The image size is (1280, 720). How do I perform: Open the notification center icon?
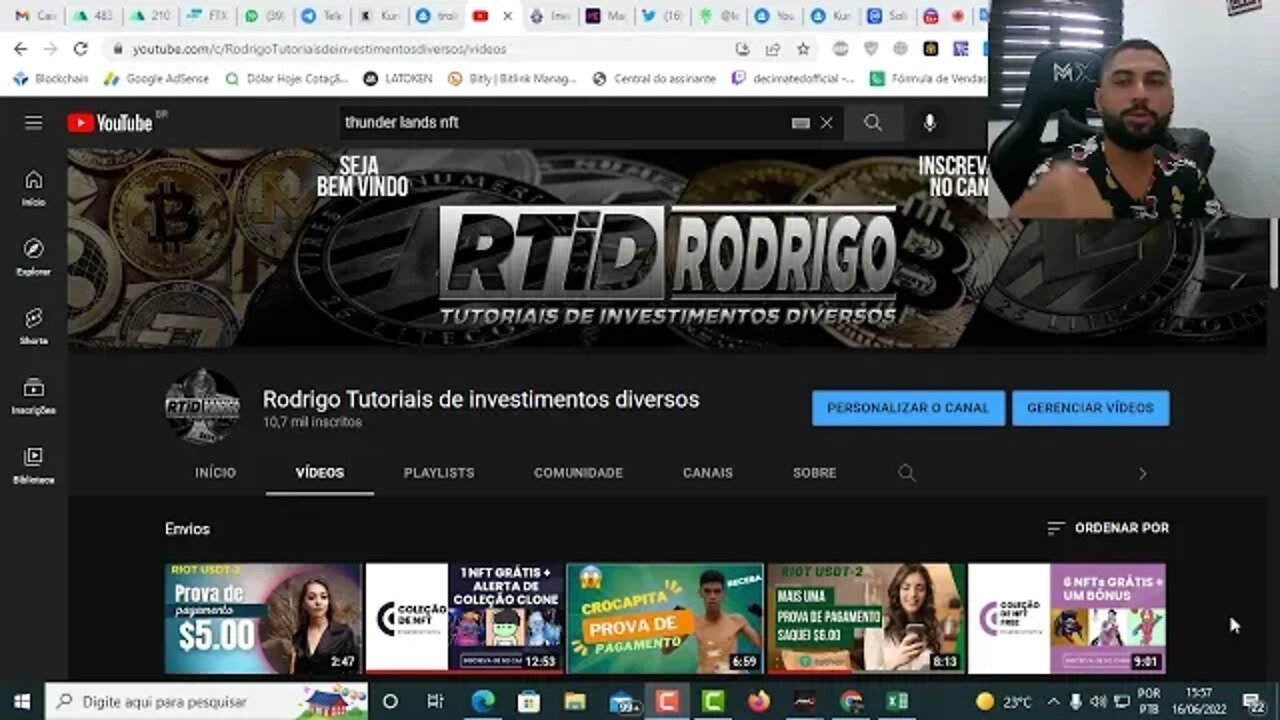point(1253,701)
